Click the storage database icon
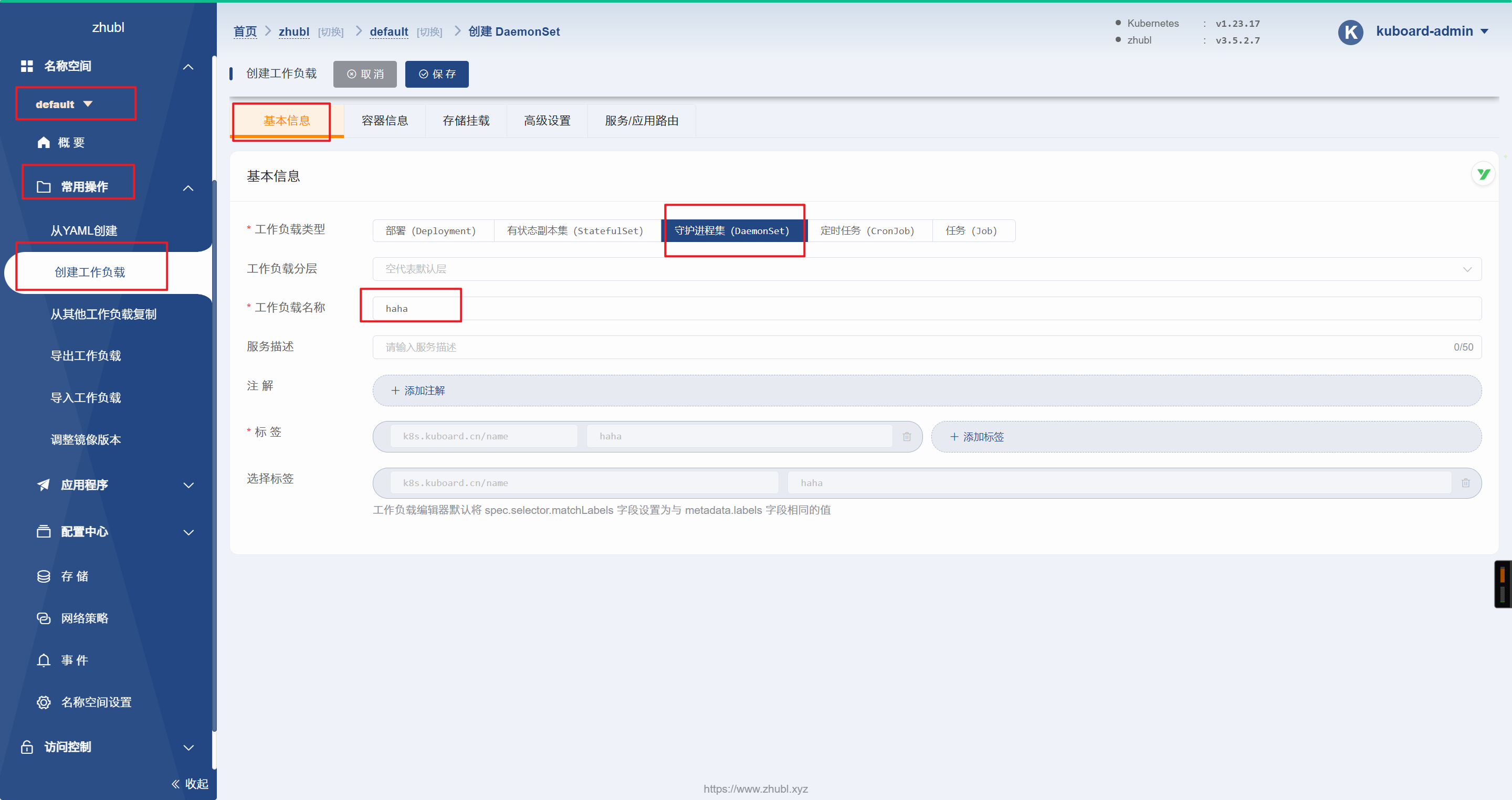 [44, 576]
